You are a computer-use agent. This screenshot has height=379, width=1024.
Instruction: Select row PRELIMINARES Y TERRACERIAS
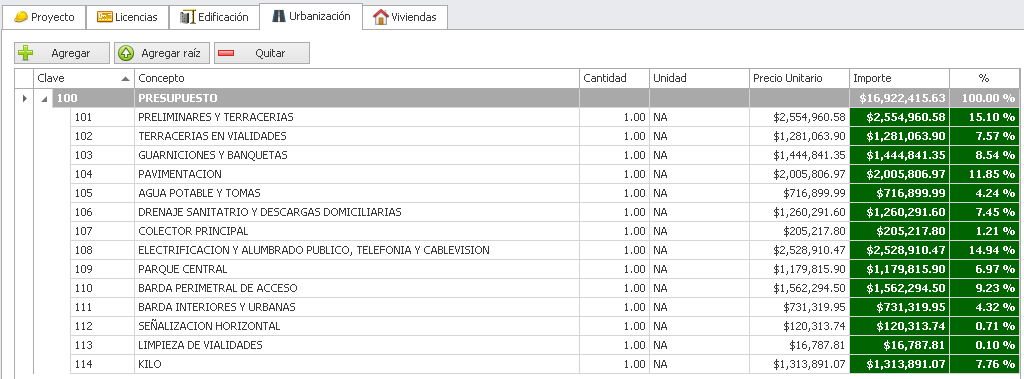[x=545, y=117]
